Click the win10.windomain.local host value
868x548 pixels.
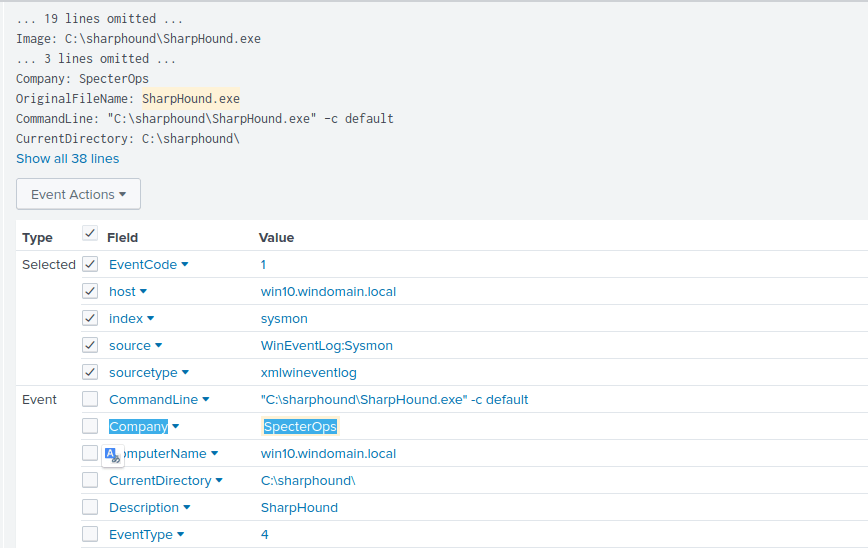pyautogui.click(x=328, y=292)
